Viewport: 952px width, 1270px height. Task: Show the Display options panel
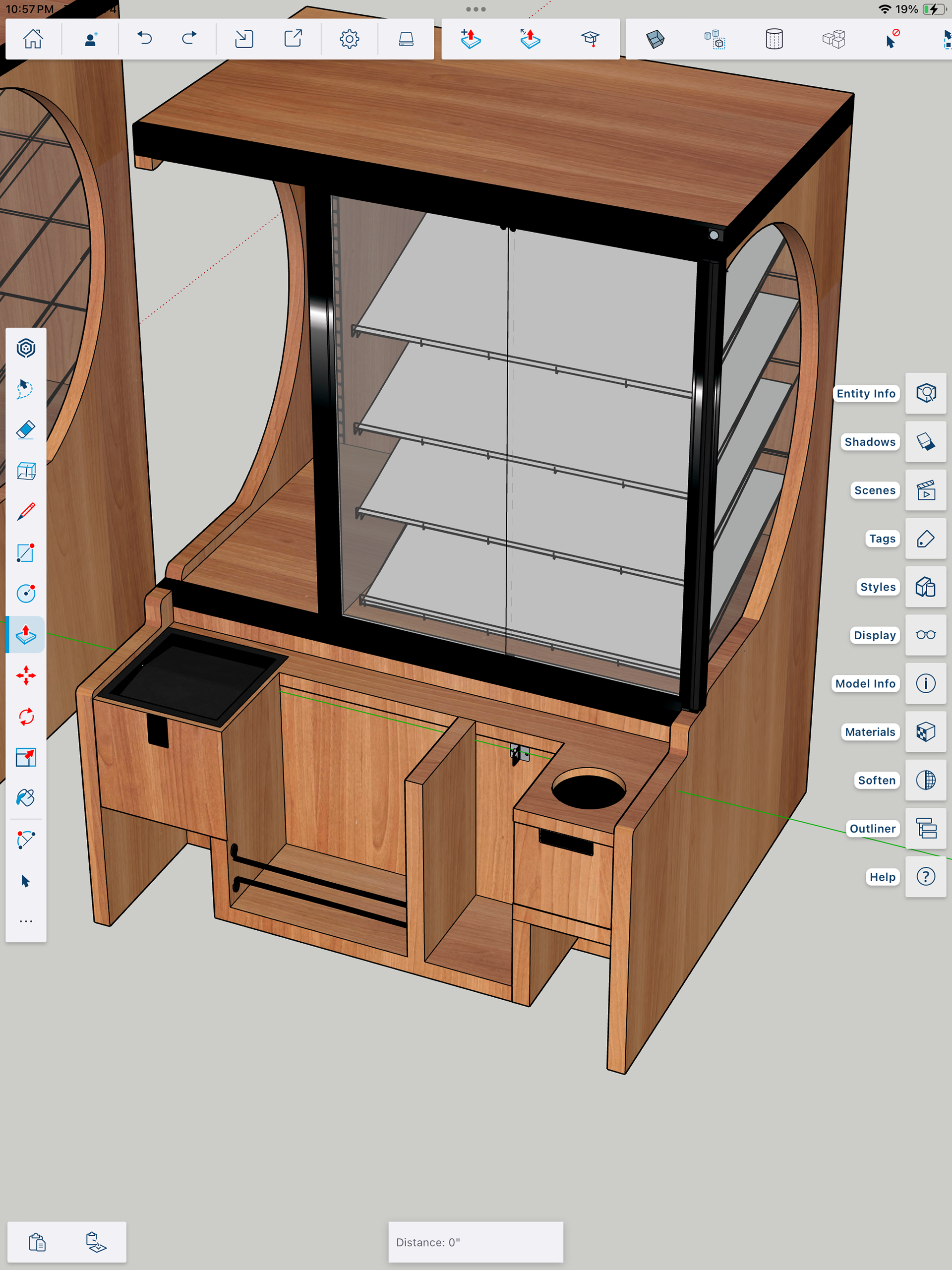(x=925, y=635)
